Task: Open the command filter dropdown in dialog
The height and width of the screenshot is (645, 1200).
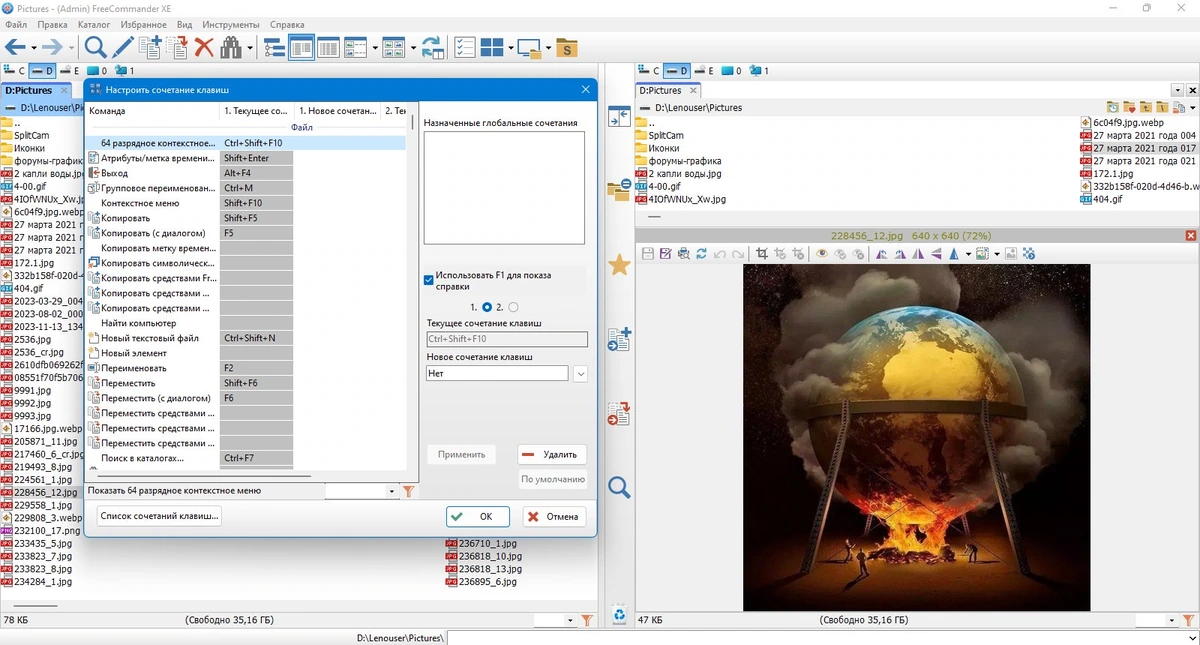Action: click(x=392, y=491)
